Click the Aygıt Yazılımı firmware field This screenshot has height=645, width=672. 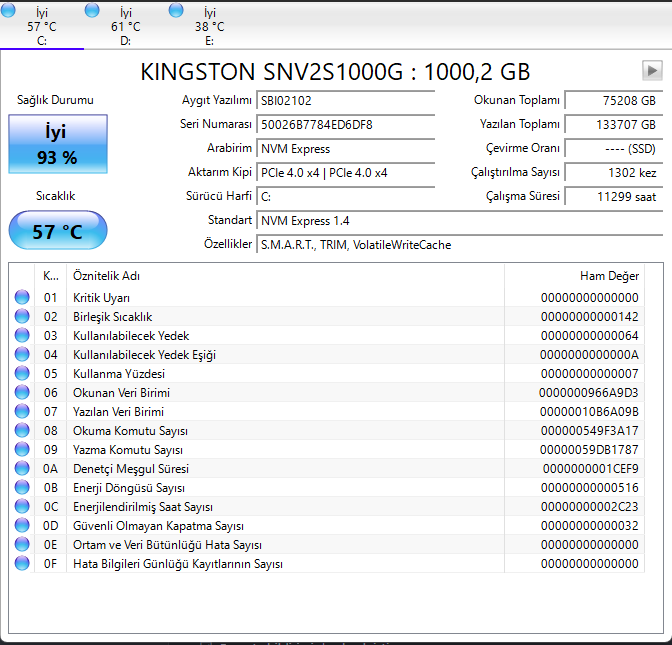click(345, 101)
